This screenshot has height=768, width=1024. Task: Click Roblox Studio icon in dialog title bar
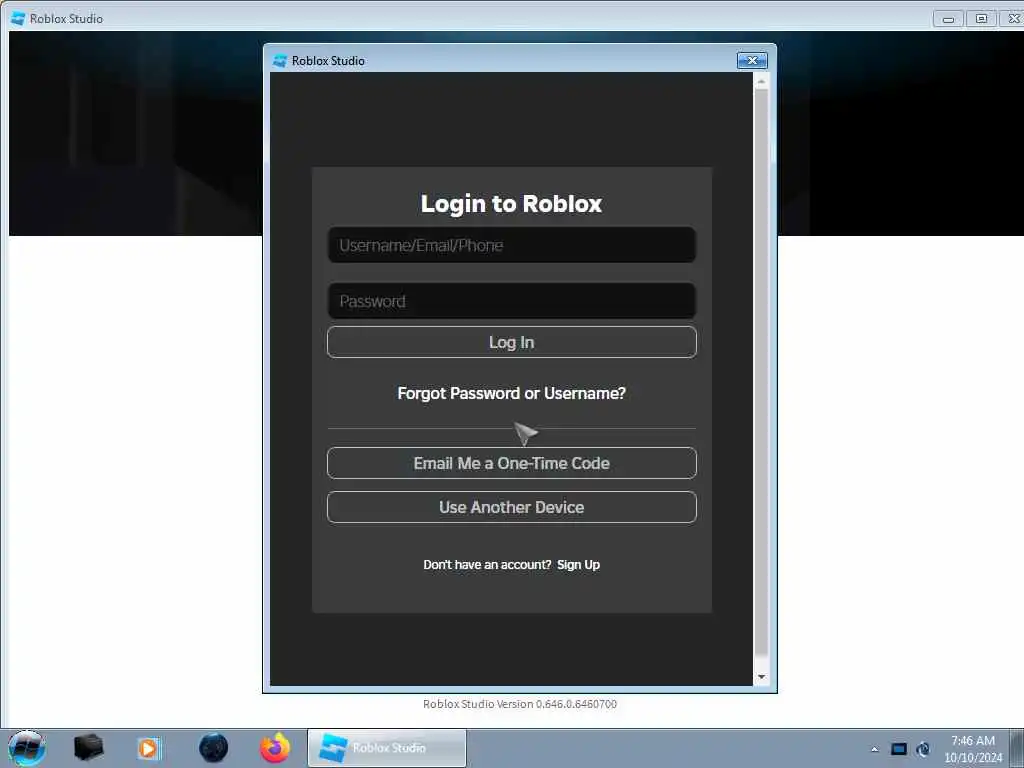coord(280,61)
